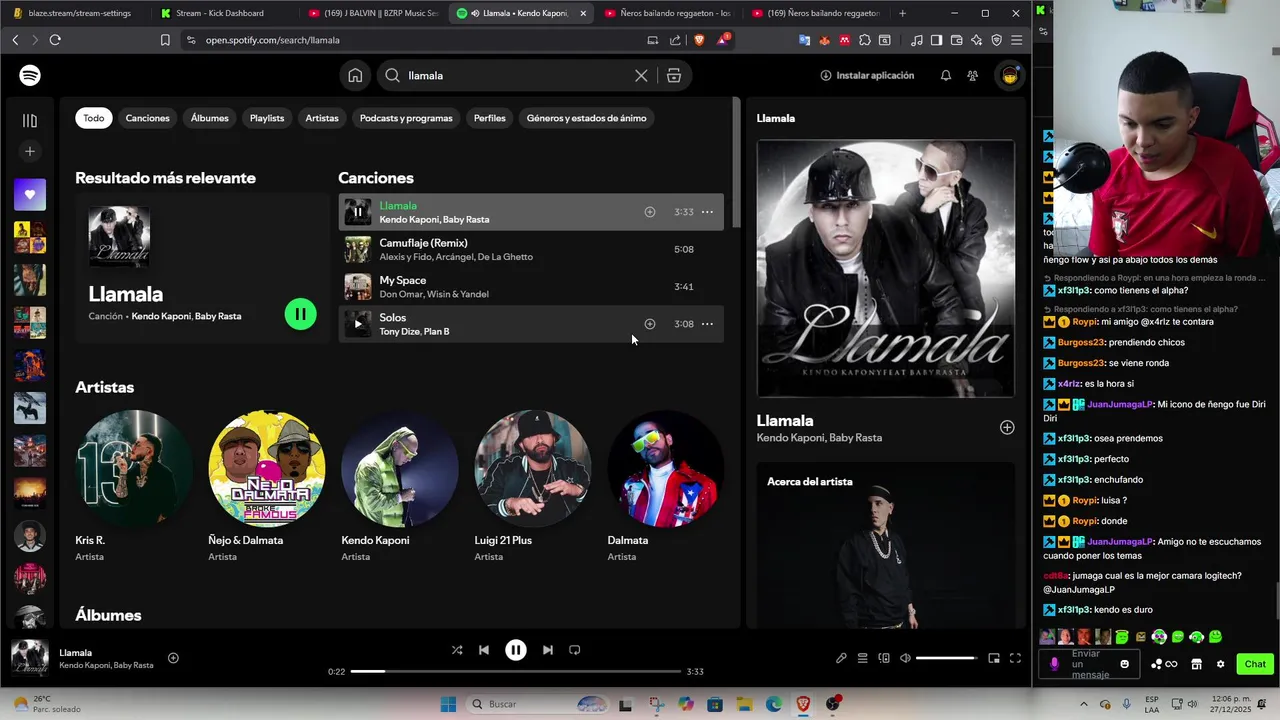
Task: Mute Spotify with speaker icon
Action: click(x=905, y=658)
